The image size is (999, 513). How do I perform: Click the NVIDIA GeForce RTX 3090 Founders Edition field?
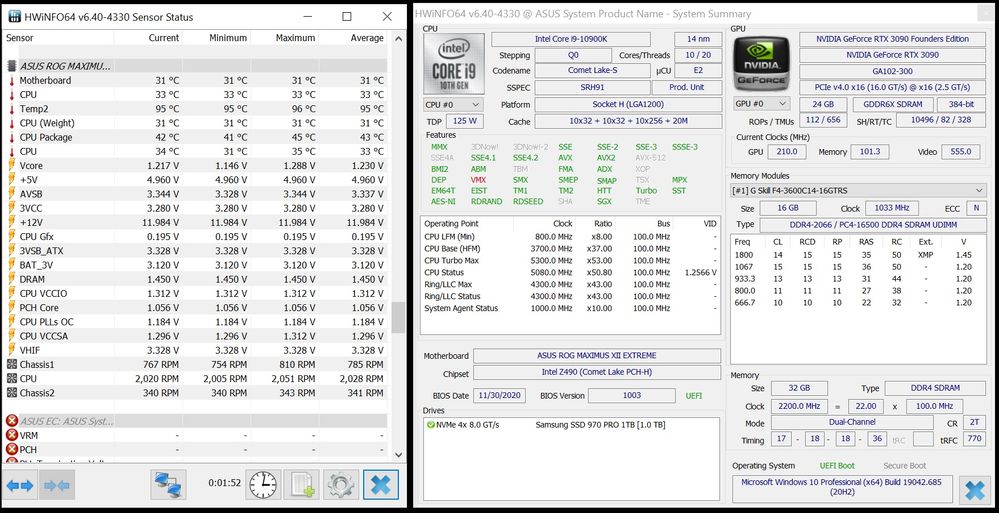(x=892, y=39)
